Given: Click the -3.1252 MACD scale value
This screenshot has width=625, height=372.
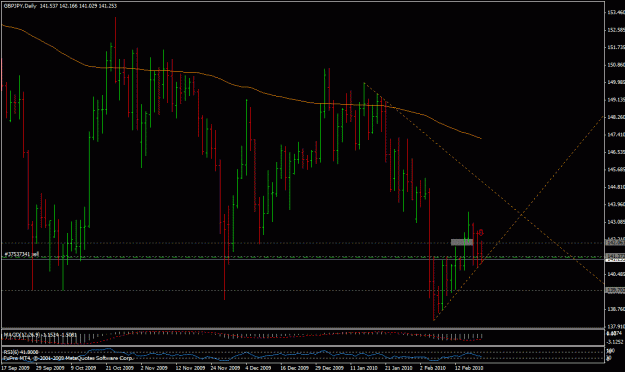Looking at the screenshot, I should coord(615,342).
